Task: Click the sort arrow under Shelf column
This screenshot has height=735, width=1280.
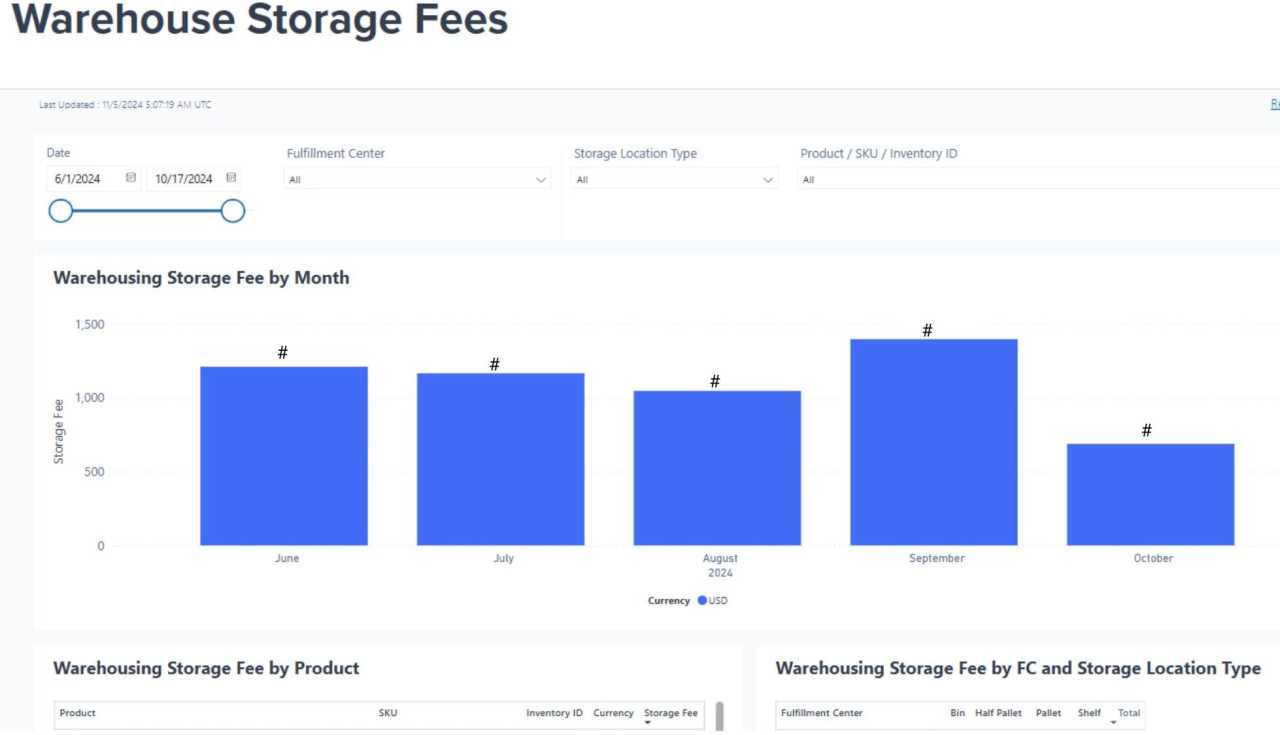Action: (1113, 723)
